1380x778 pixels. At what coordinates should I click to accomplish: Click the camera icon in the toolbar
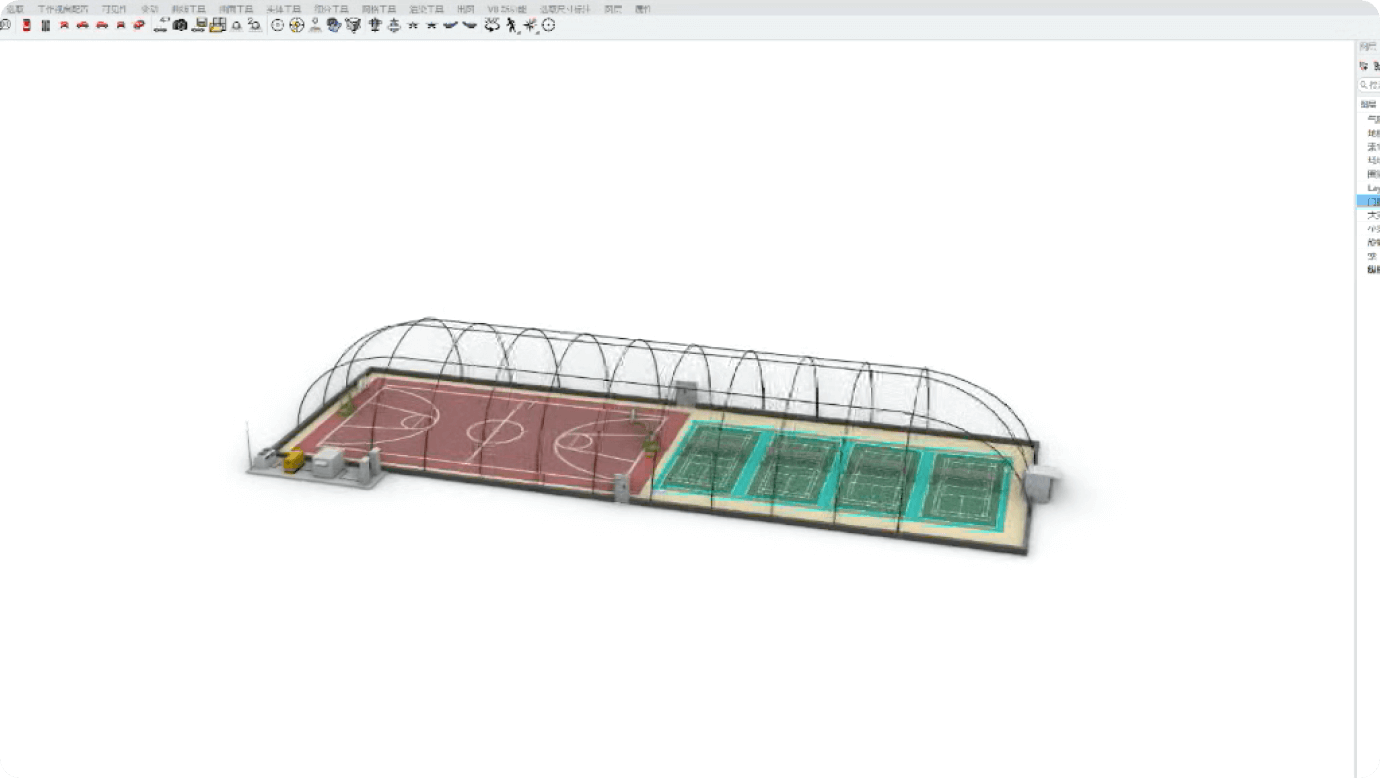click(x=179, y=25)
